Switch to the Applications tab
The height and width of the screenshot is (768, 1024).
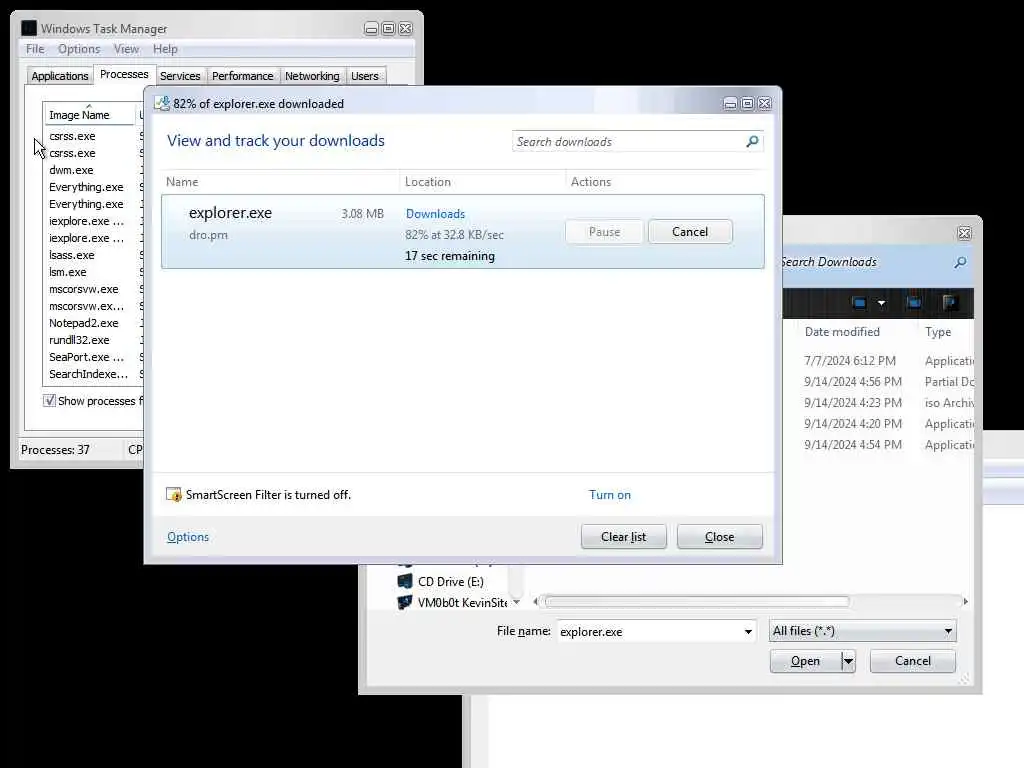coord(59,76)
